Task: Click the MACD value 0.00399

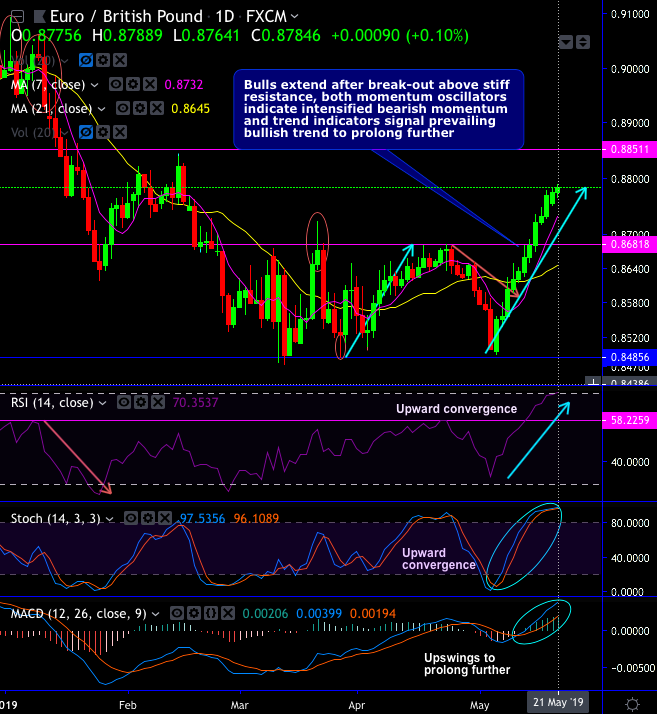Action: (x=319, y=614)
